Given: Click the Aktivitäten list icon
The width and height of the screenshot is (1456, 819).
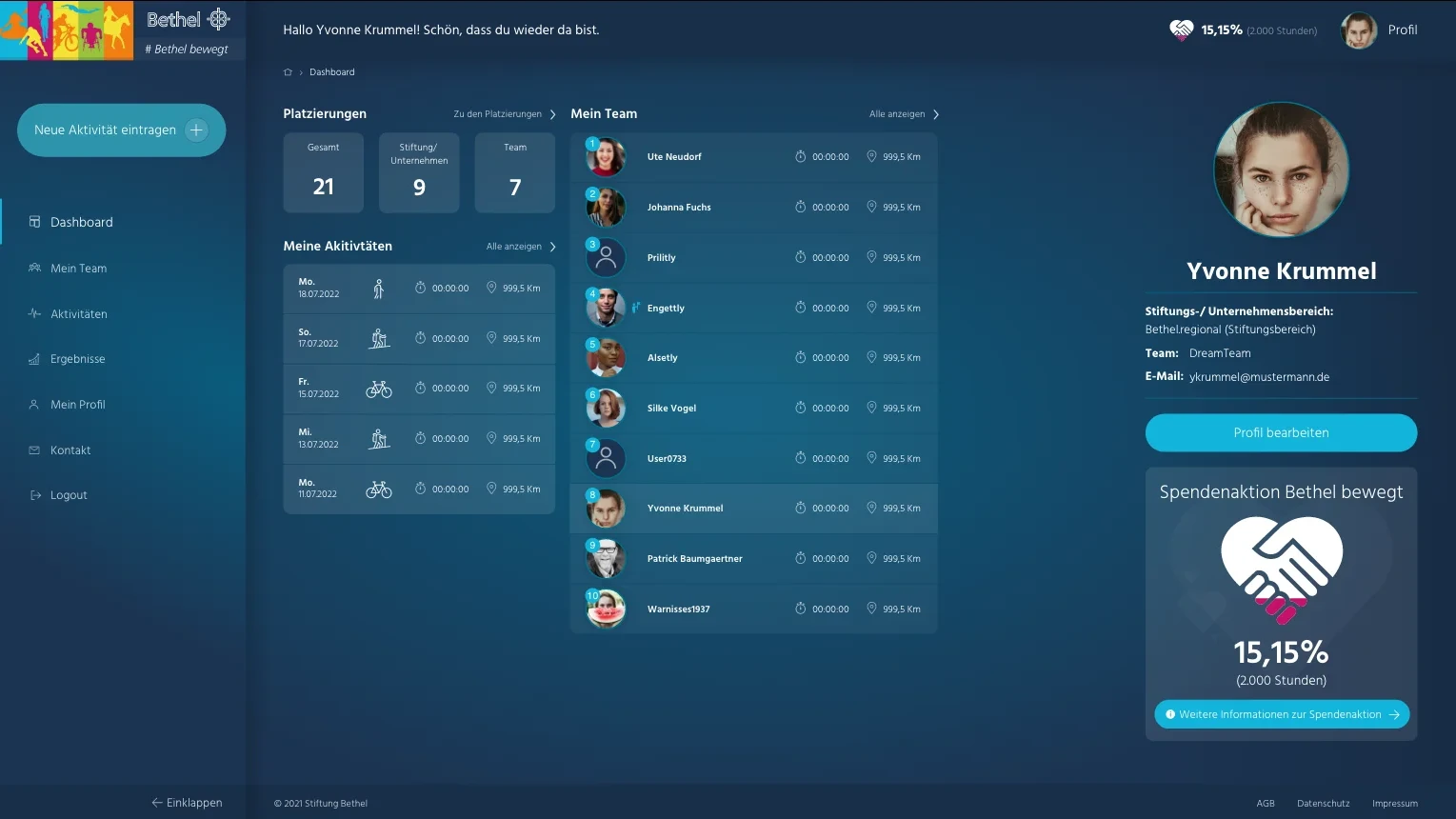Looking at the screenshot, I should coord(33,313).
